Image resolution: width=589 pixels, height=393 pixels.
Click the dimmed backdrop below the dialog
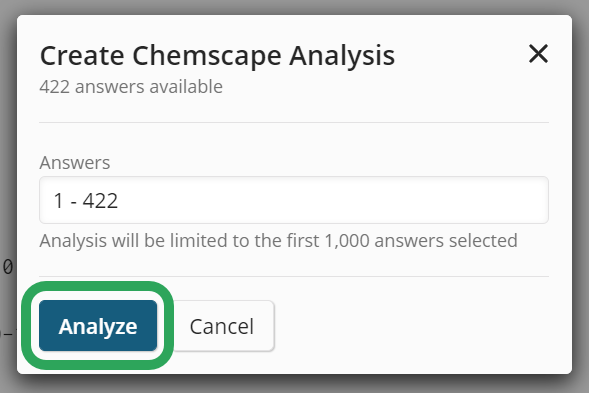pyautogui.click(x=294, y=385)
